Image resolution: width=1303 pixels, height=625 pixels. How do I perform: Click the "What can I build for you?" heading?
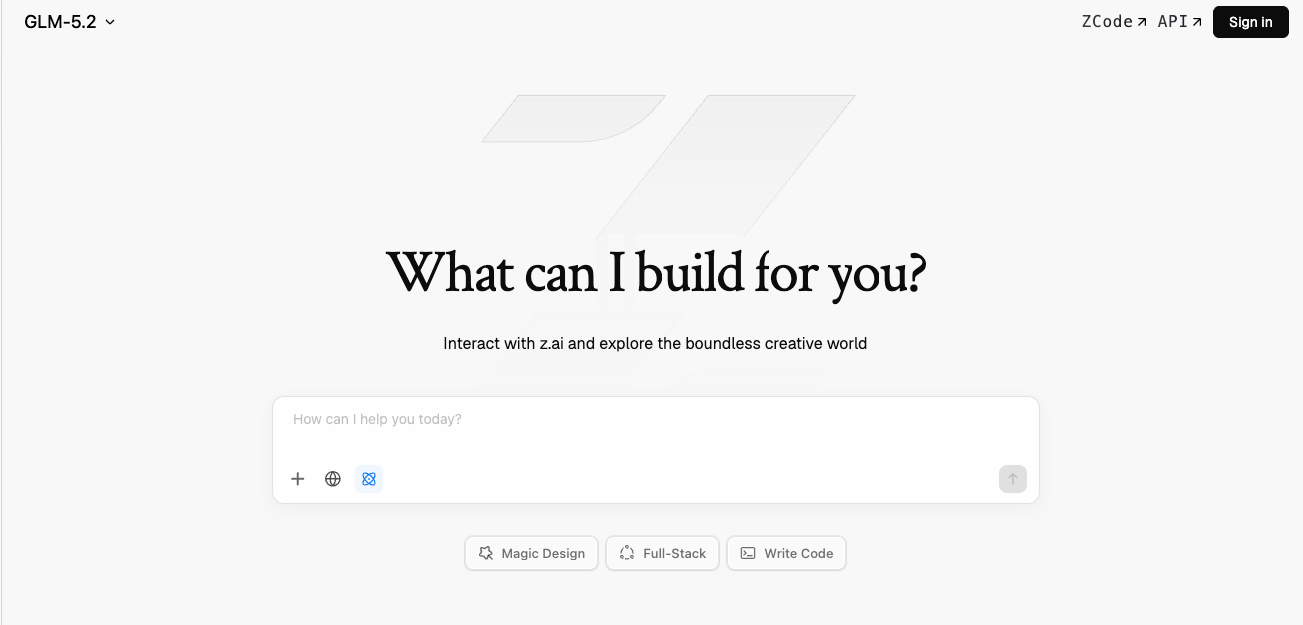tap(656, 272)
